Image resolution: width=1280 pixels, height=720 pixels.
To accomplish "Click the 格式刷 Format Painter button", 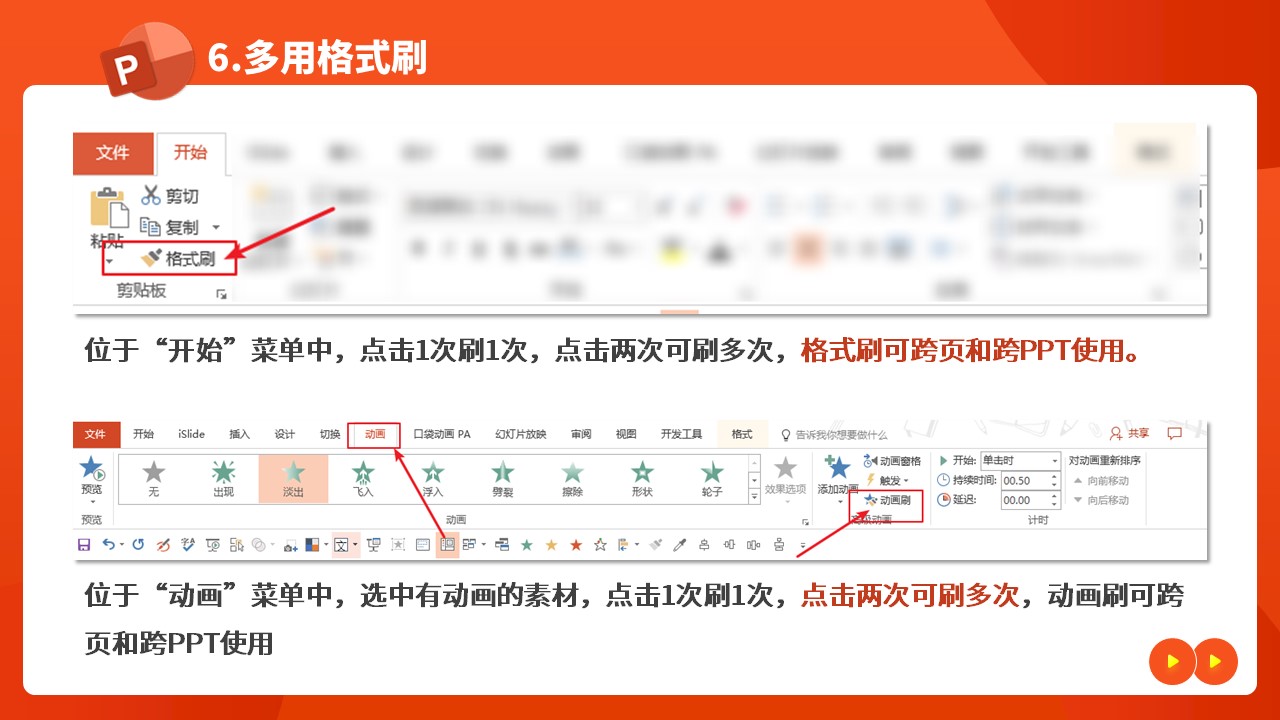I will 177,259.
